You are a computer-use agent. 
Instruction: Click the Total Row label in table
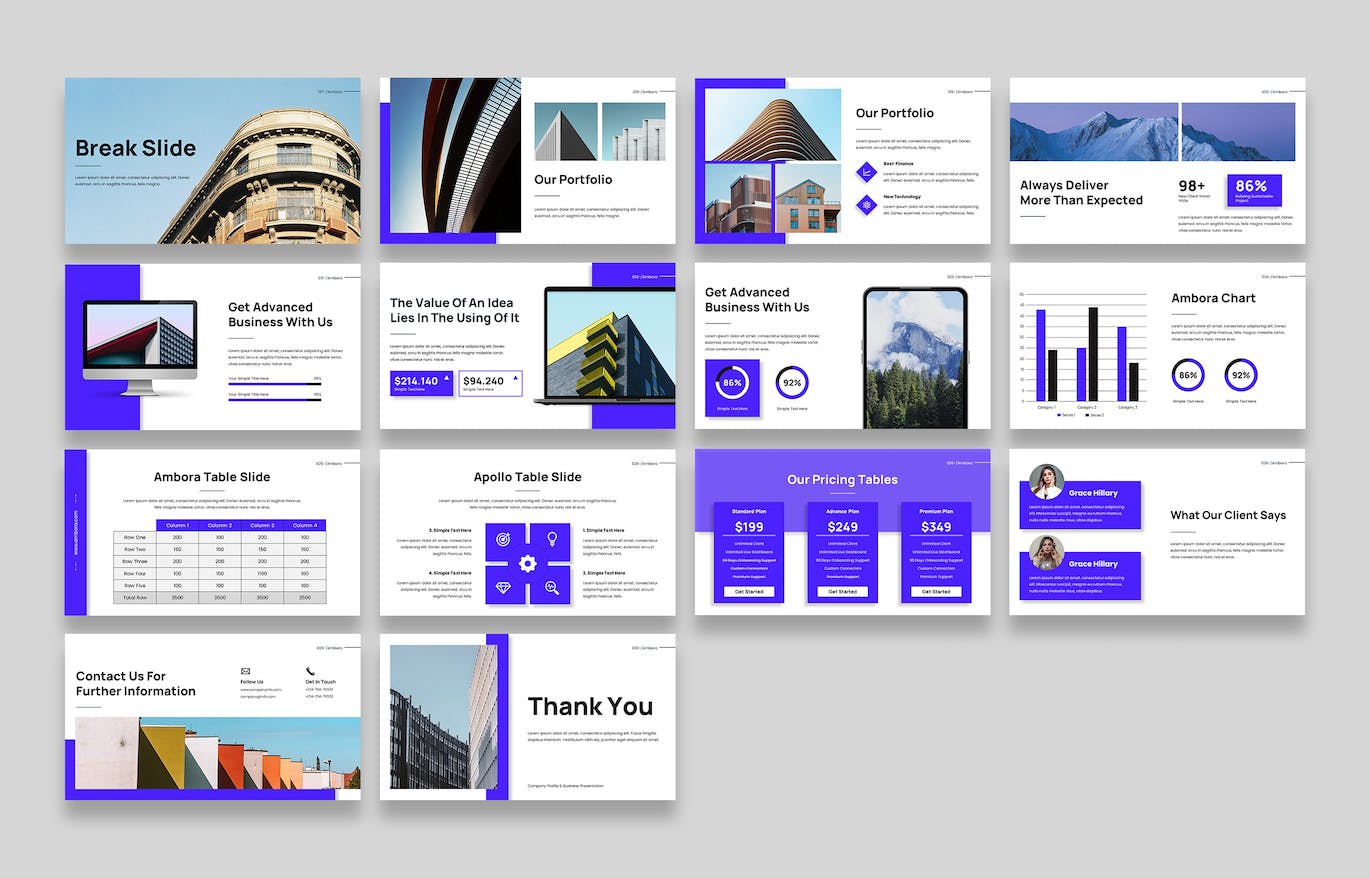tap(135, 597)
